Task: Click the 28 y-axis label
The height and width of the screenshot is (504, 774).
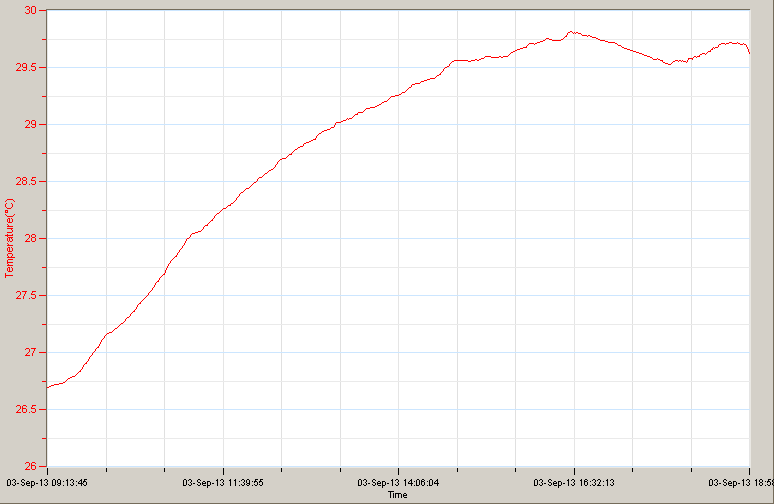Action: [31, 238]
